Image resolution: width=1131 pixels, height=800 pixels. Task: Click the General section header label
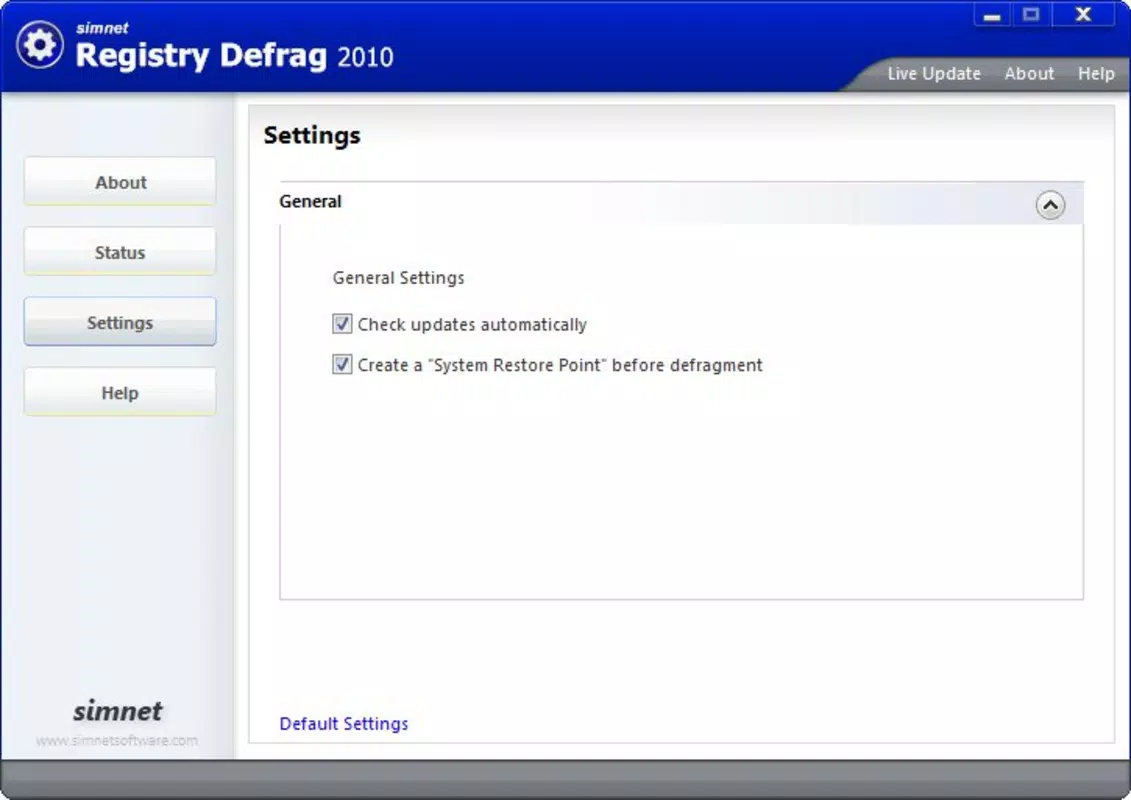[310, 201]
